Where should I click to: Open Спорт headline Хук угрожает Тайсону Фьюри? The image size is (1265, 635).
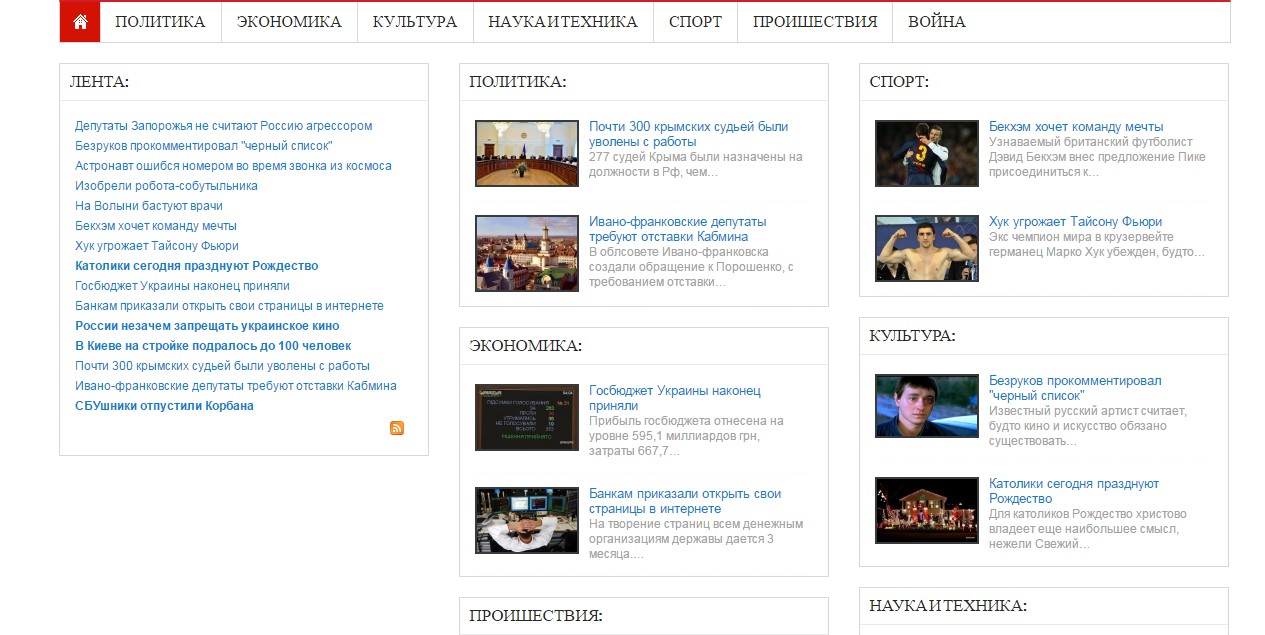pos(1076,222)
